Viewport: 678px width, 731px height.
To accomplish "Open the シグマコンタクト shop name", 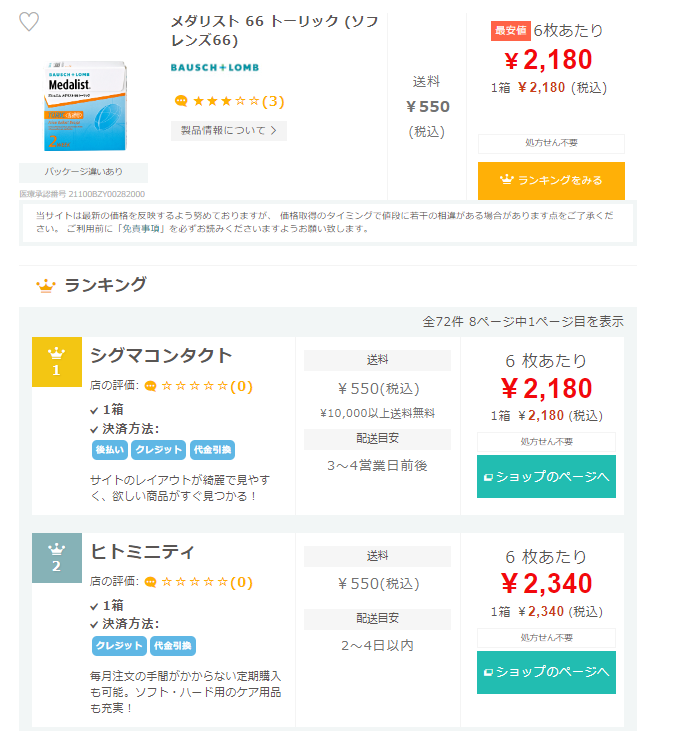I will [161, 355].
